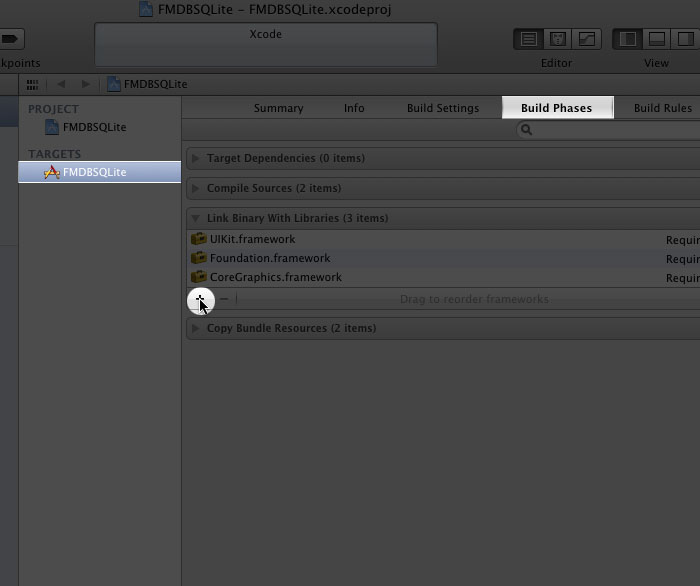
Task: Go back in jump bar history
Action: point(61,84)
